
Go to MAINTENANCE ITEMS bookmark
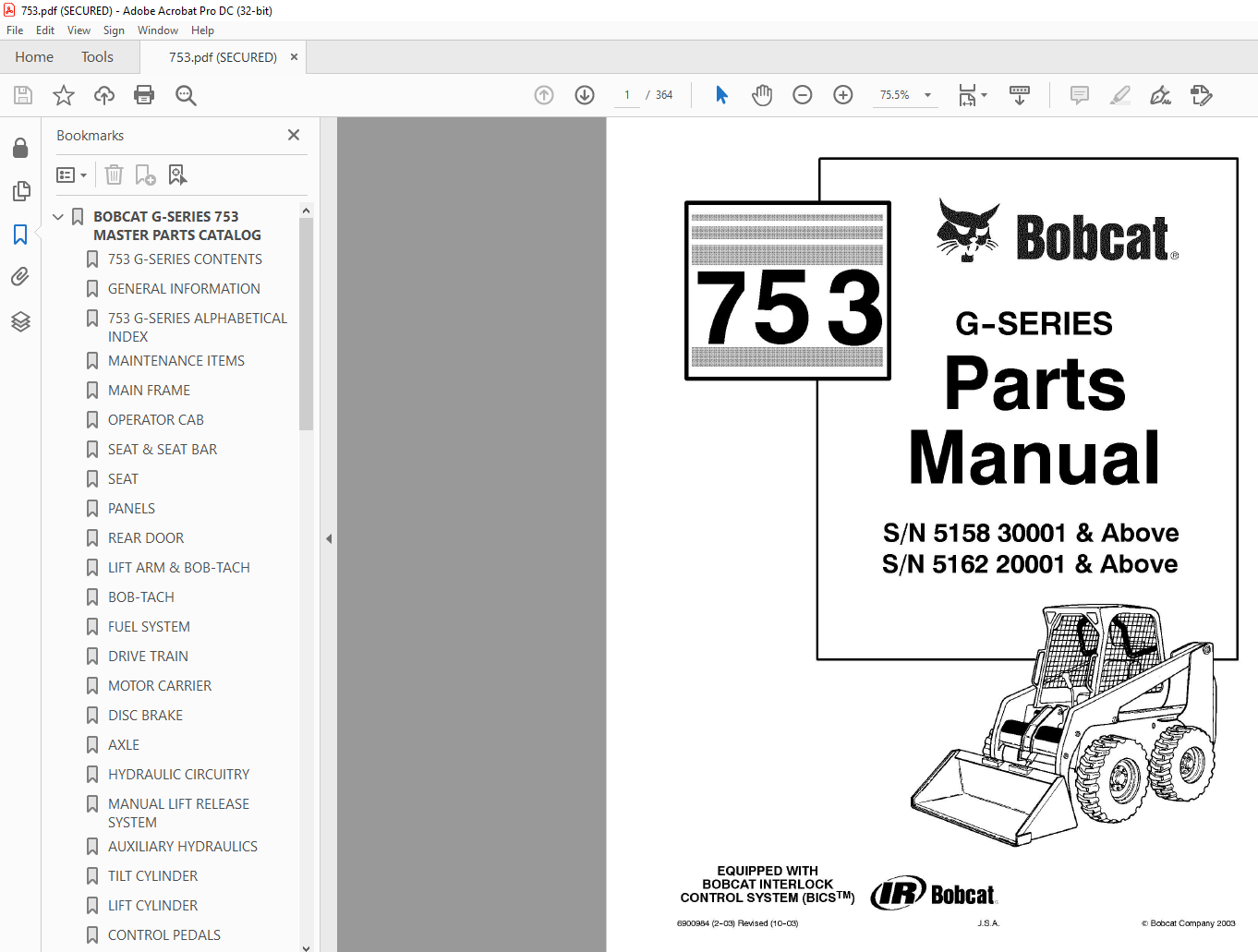pyautogui.click(x=176, y=361)
